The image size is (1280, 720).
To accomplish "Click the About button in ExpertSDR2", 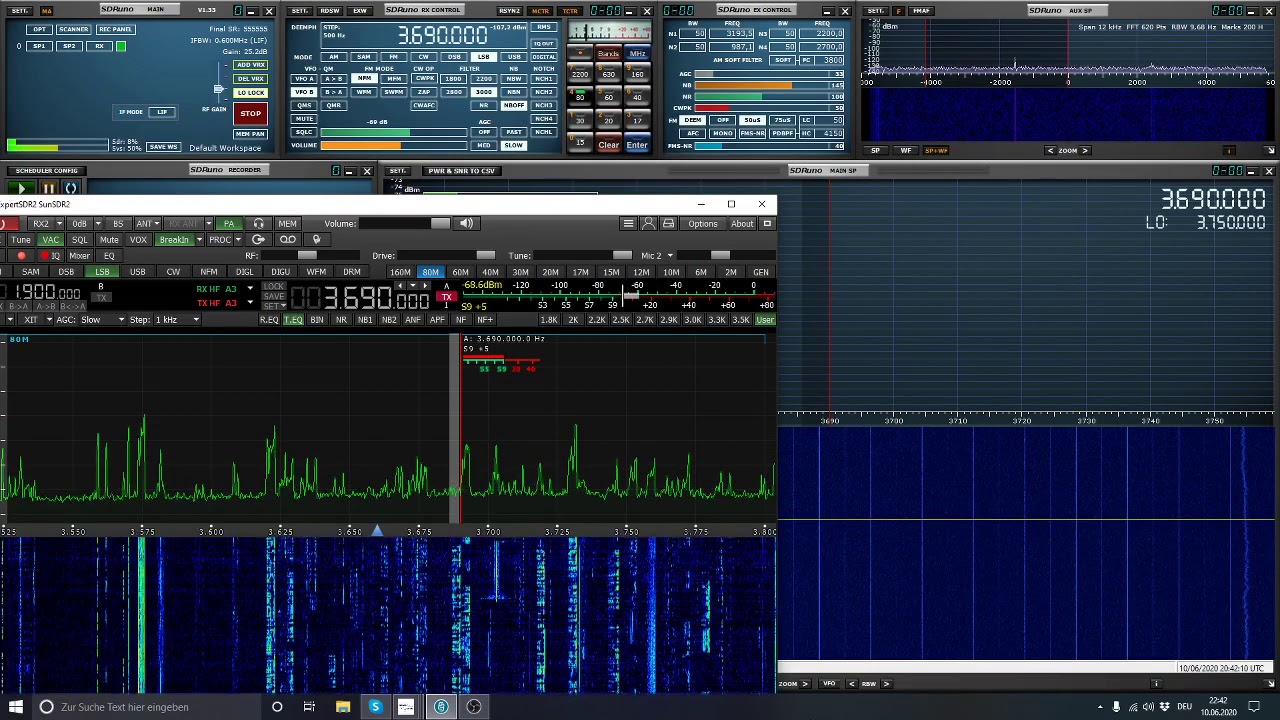I will click(742, 224).
